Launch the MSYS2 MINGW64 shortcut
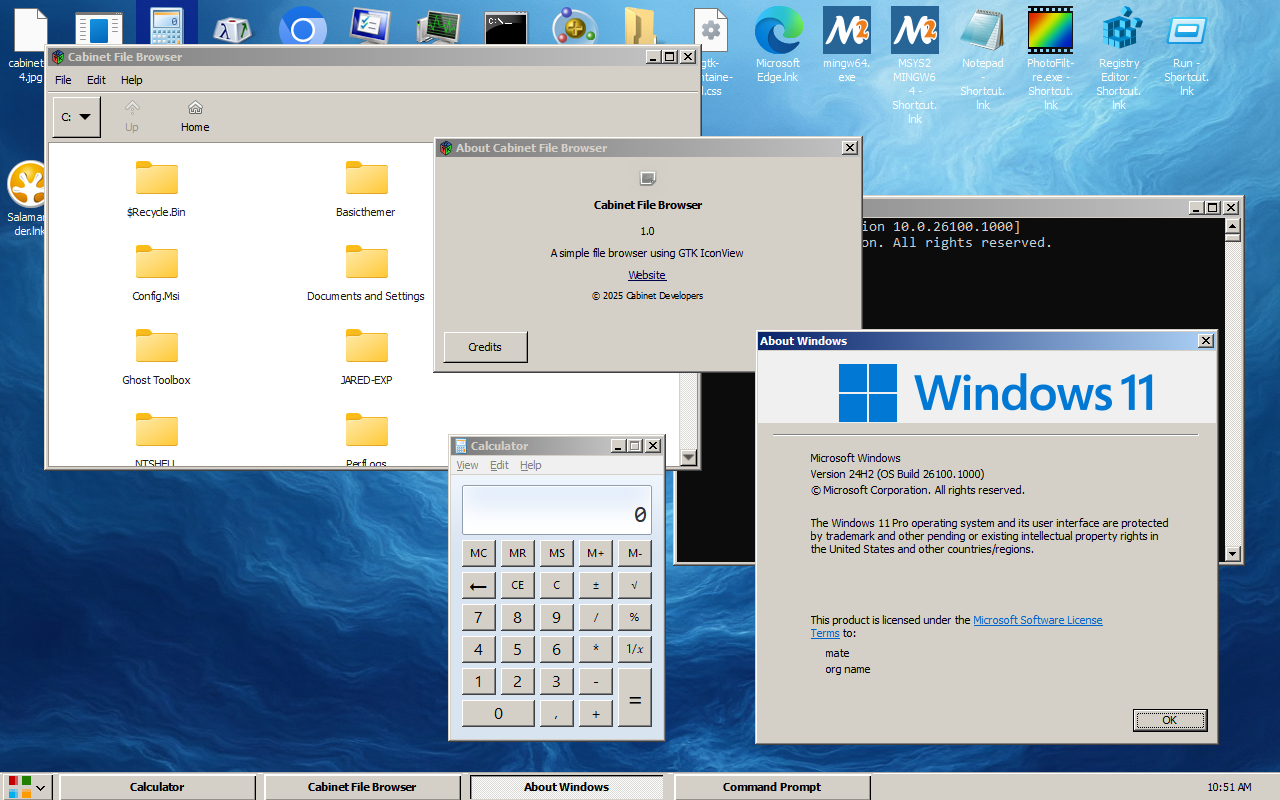This screenshot has width=1280, height=800. [914, 30]
